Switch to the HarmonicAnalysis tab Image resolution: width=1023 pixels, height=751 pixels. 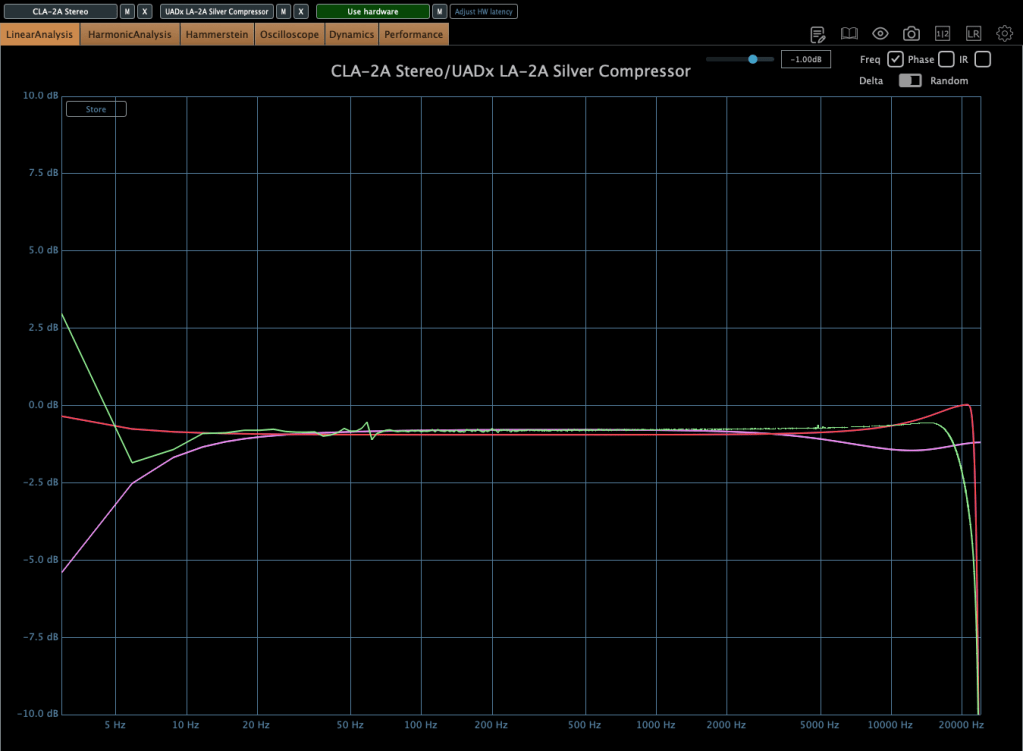pos(131,35)
